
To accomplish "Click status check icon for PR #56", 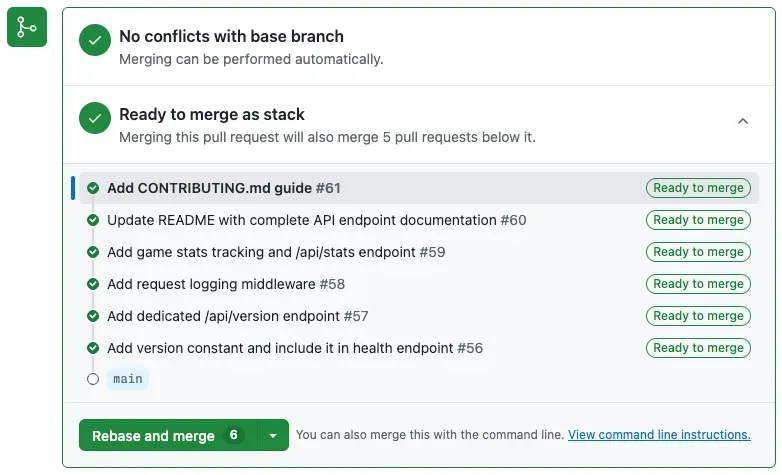I will click(93, 348).
